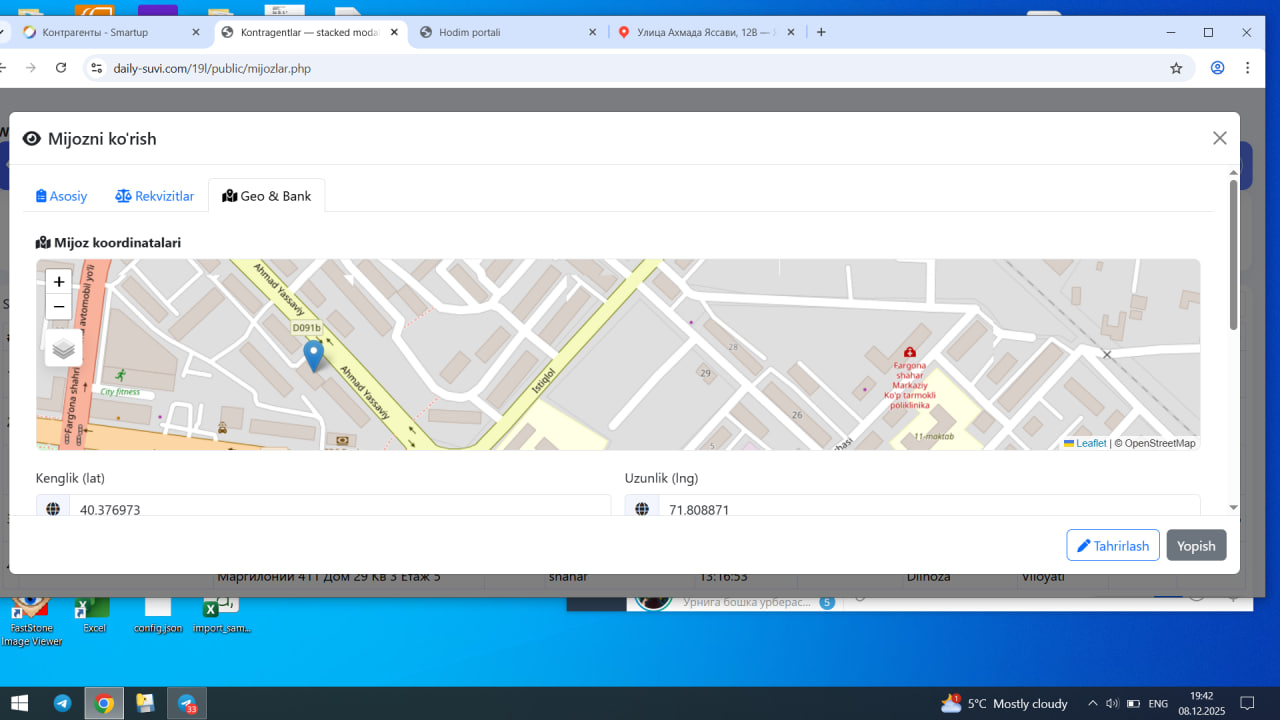Click the blue location marker on the map

tap(313, 356)
